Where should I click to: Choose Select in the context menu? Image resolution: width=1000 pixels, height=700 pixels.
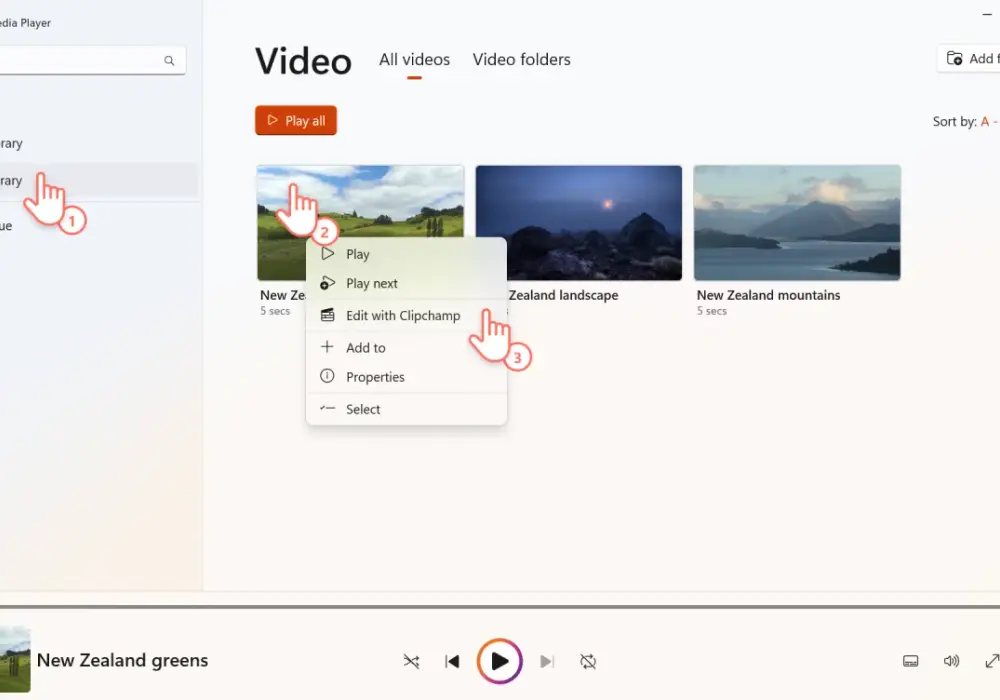coord(406,409)
